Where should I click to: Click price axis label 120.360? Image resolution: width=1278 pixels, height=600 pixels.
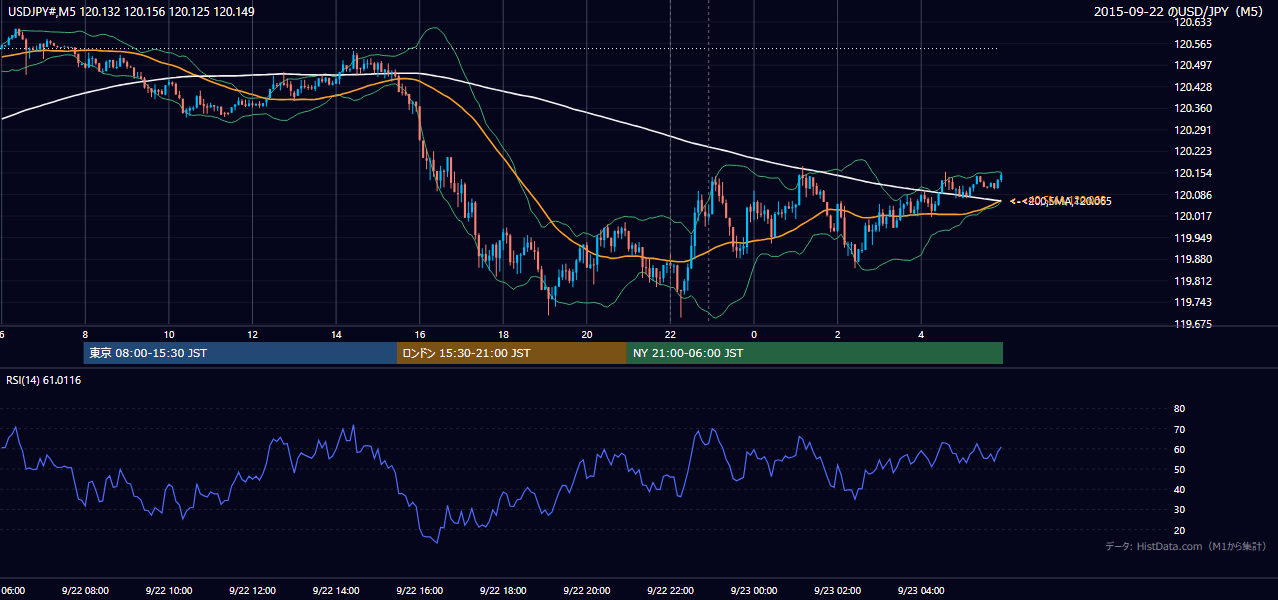1194,108
